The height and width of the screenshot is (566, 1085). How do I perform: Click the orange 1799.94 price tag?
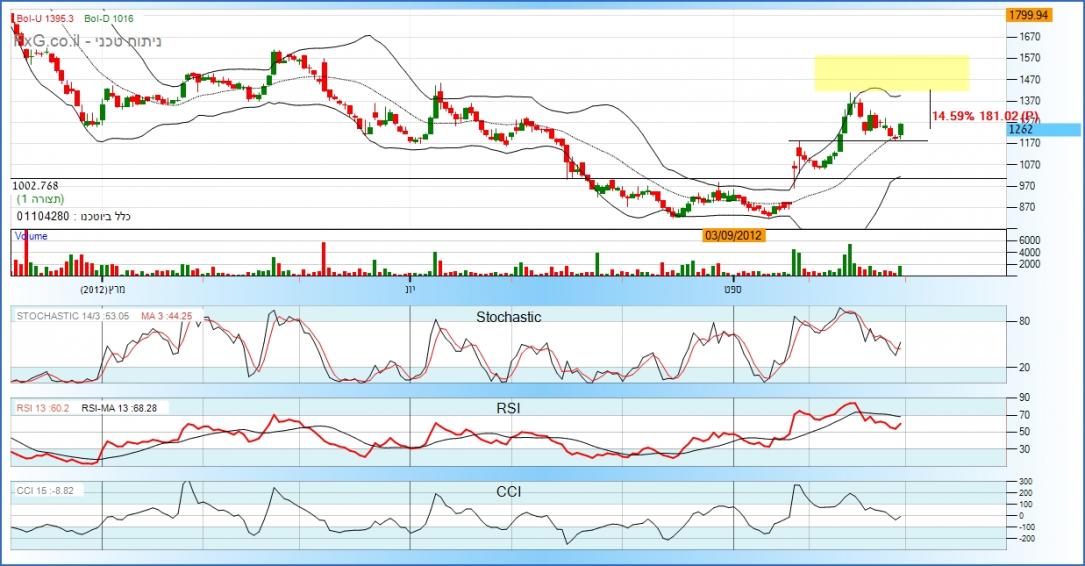(x=1028, y=15)
